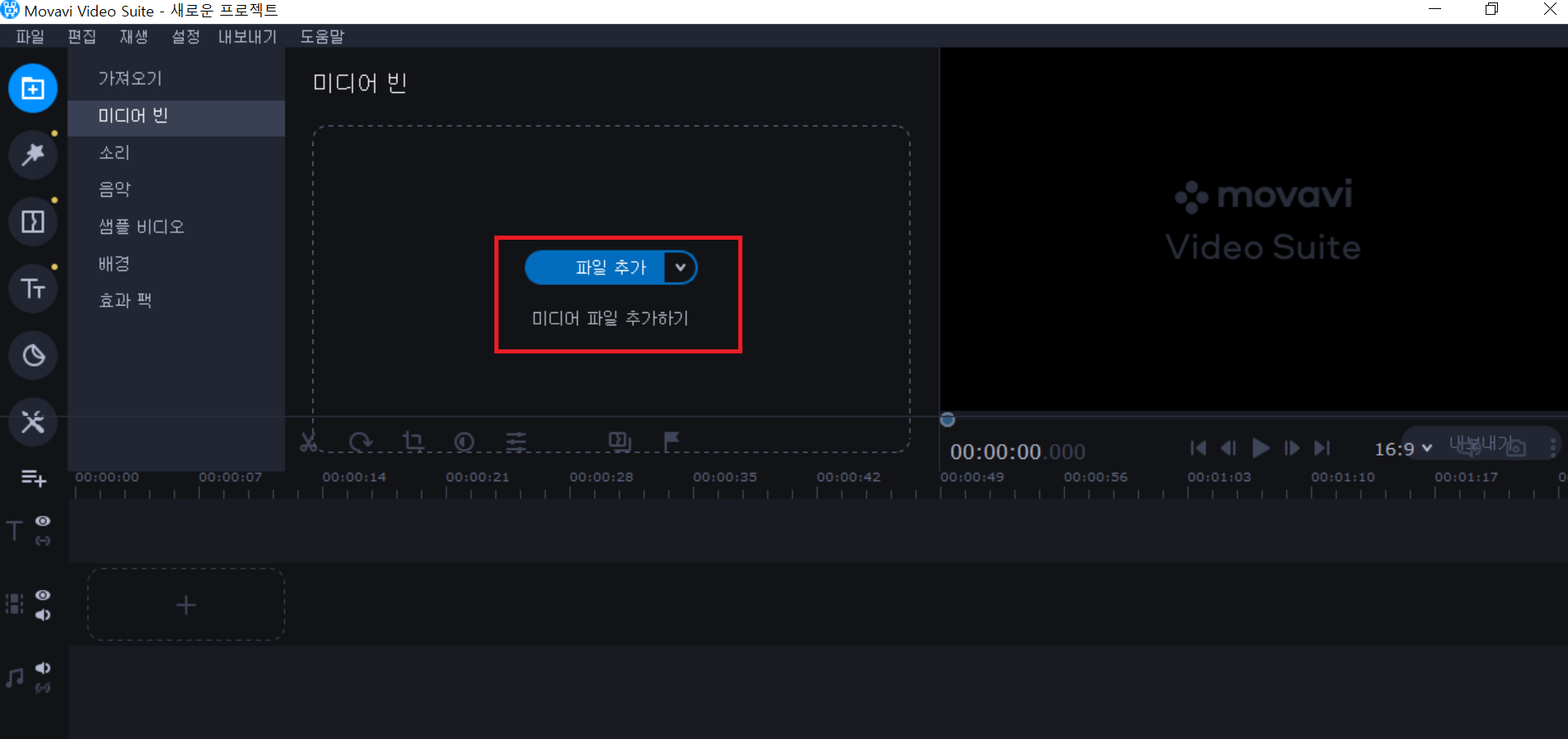1568x739 pixels.
Task: Click timeline ruler at 00:01:03
Action: [1219, 477]
